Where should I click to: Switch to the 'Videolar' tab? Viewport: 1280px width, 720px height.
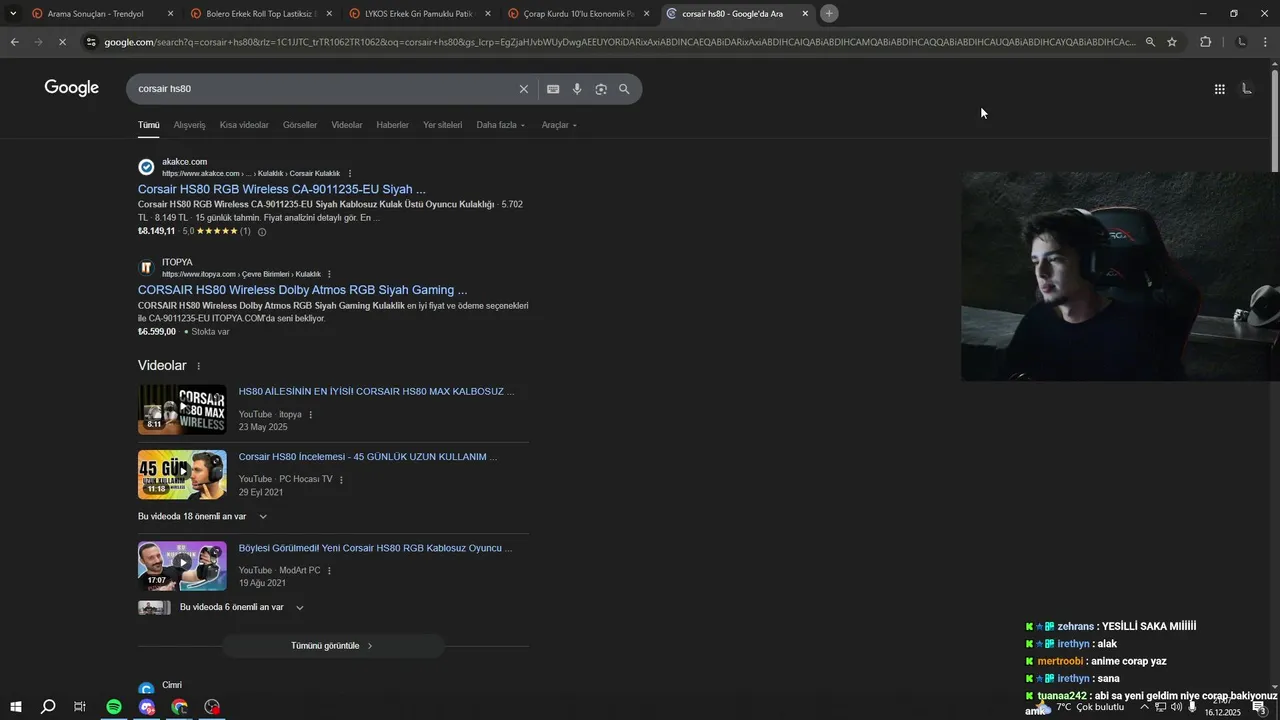(x=347, y=125)
